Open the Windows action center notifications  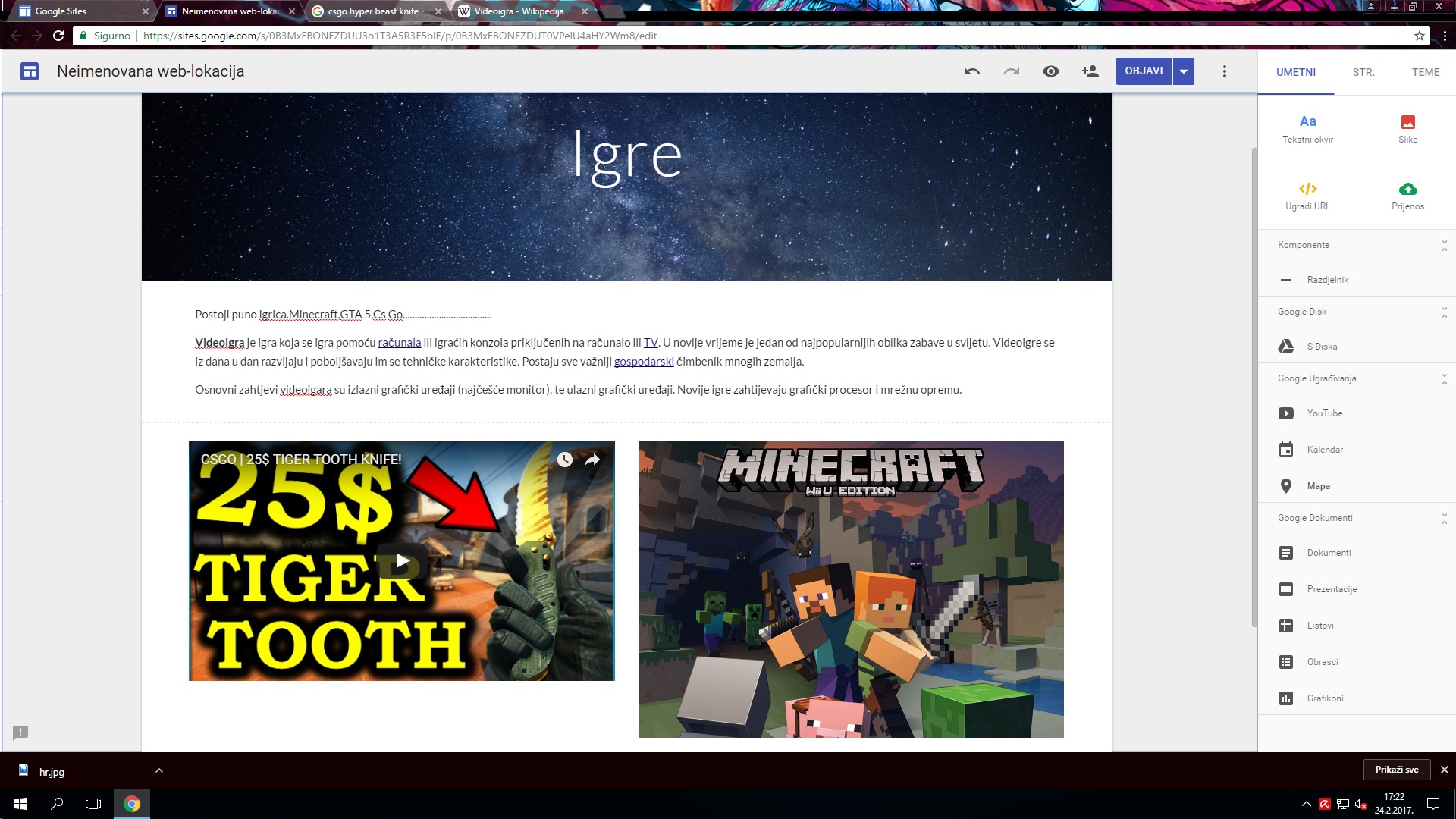click(1433, 804)
